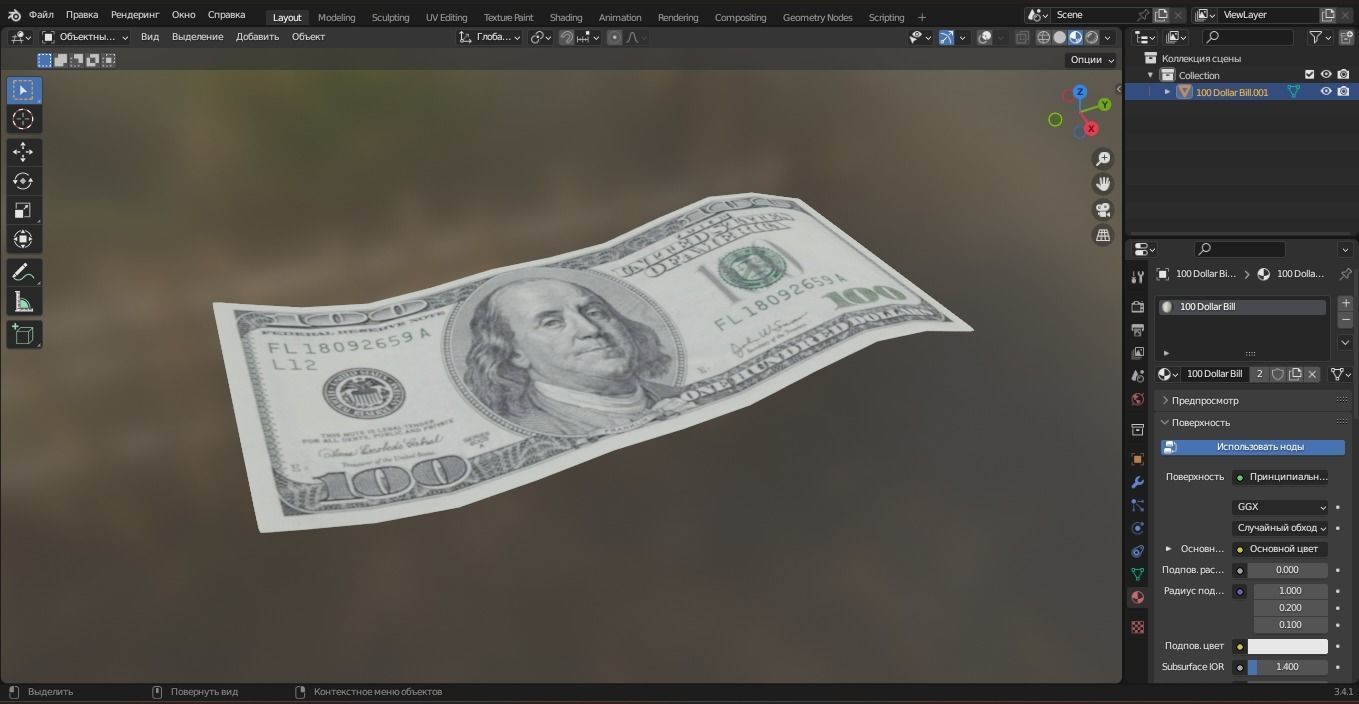Enable X-ray viewport shading mode
The height and width of the screenshot is (704, 1359).
[x=1023, y=37]
